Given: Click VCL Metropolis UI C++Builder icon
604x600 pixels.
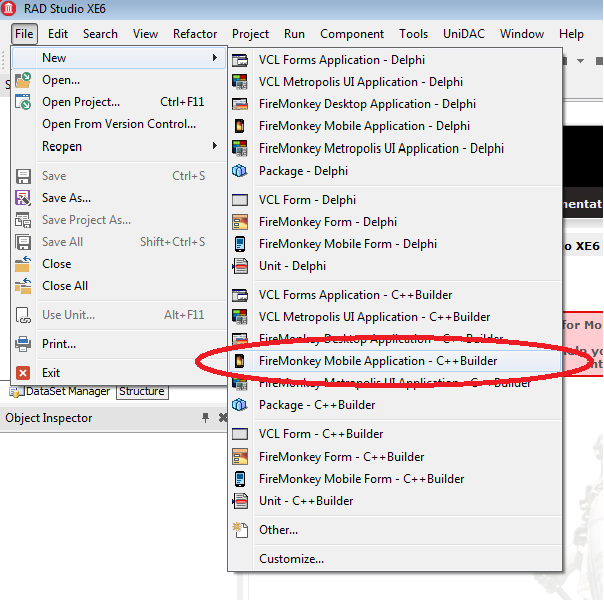Looking at the screenshot, I should click(x=240, y=317).
